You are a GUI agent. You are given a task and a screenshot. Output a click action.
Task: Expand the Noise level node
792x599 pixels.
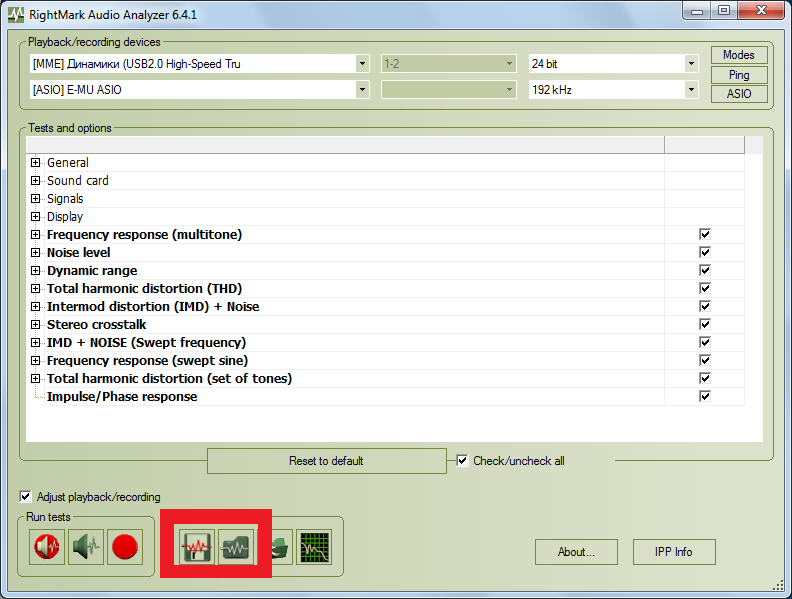[x=35, y=253]
